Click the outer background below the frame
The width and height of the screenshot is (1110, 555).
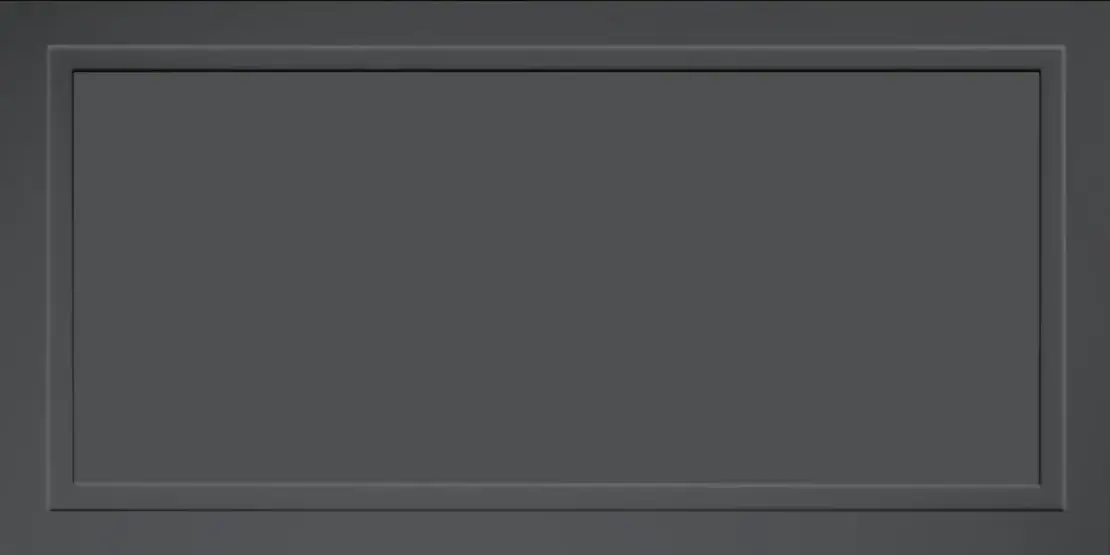pos(555,532)
